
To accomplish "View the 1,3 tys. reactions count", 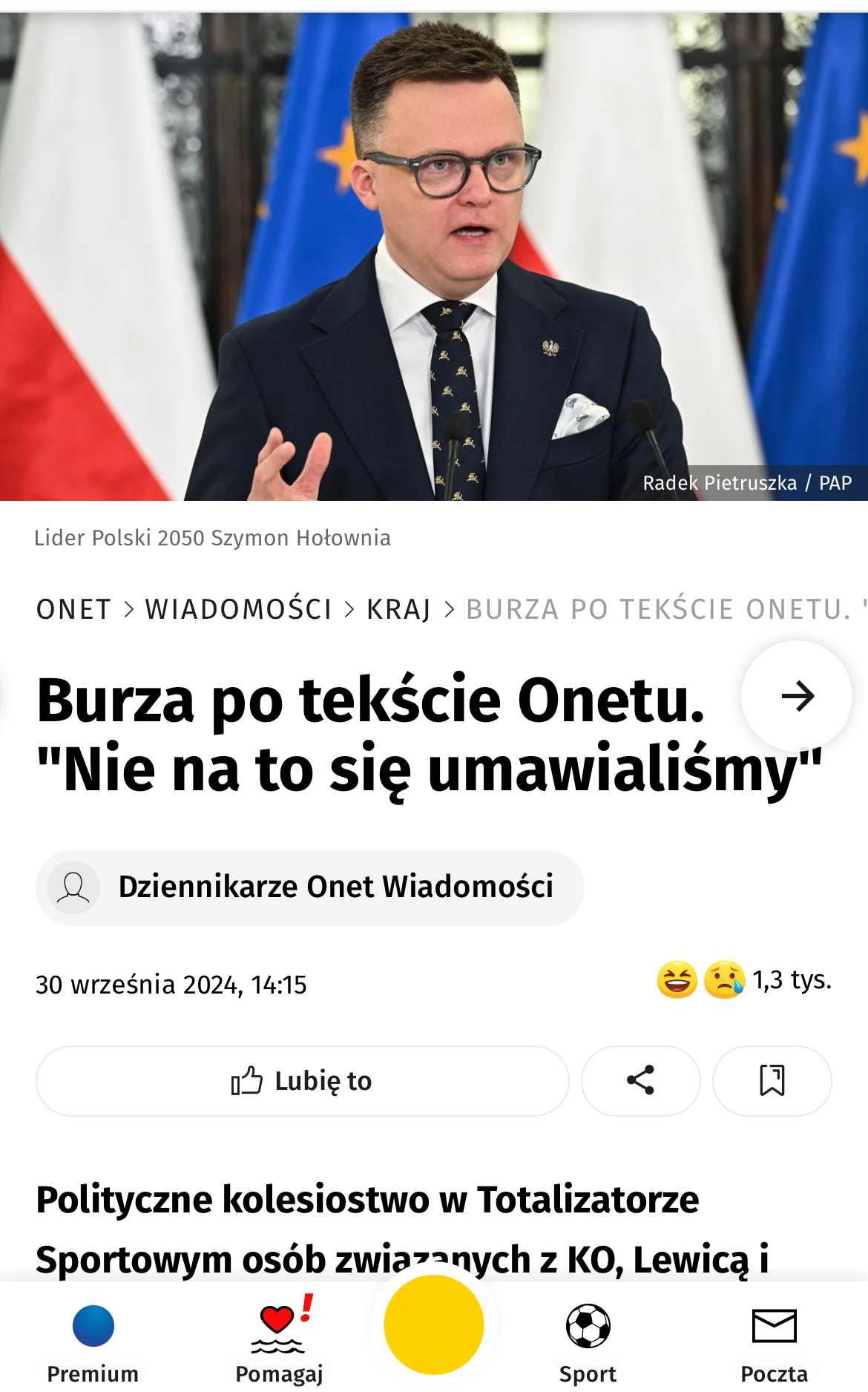I will (792, 980).
